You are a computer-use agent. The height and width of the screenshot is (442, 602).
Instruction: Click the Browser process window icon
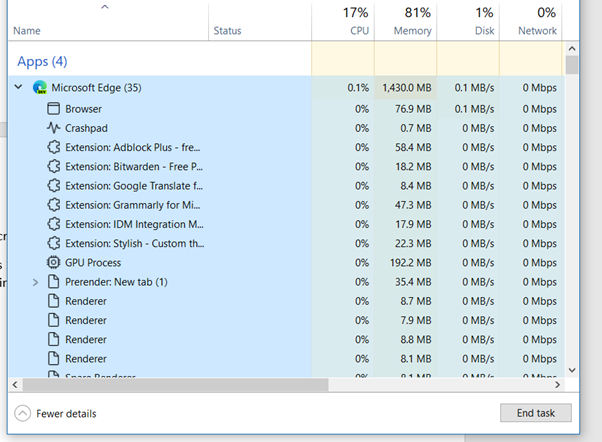click(53, 109)
